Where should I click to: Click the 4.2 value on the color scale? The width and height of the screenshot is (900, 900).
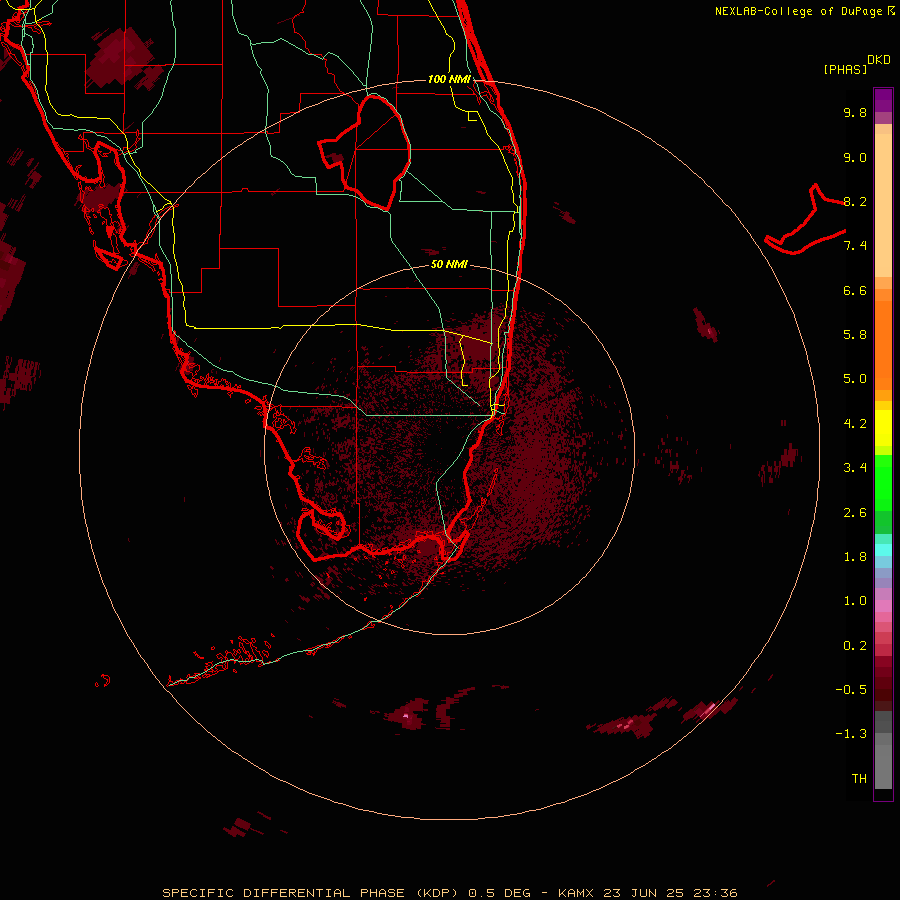855,424
